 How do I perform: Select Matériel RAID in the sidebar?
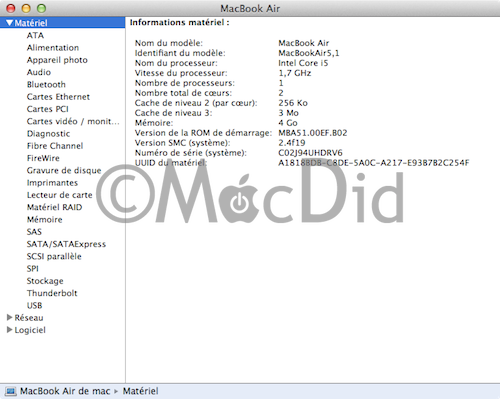(x=55, y=207)
